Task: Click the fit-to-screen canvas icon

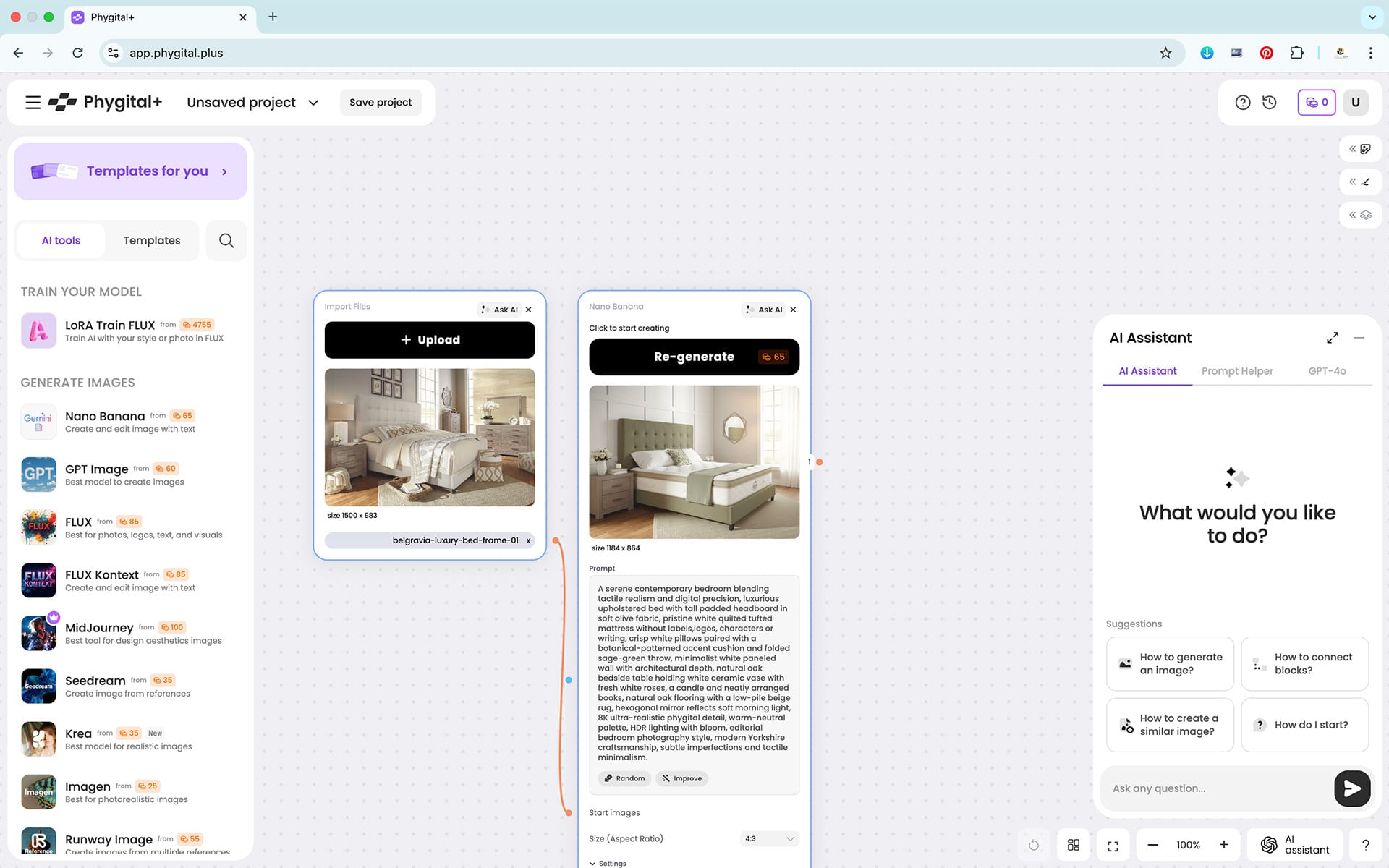Action: click(1113, 845)
